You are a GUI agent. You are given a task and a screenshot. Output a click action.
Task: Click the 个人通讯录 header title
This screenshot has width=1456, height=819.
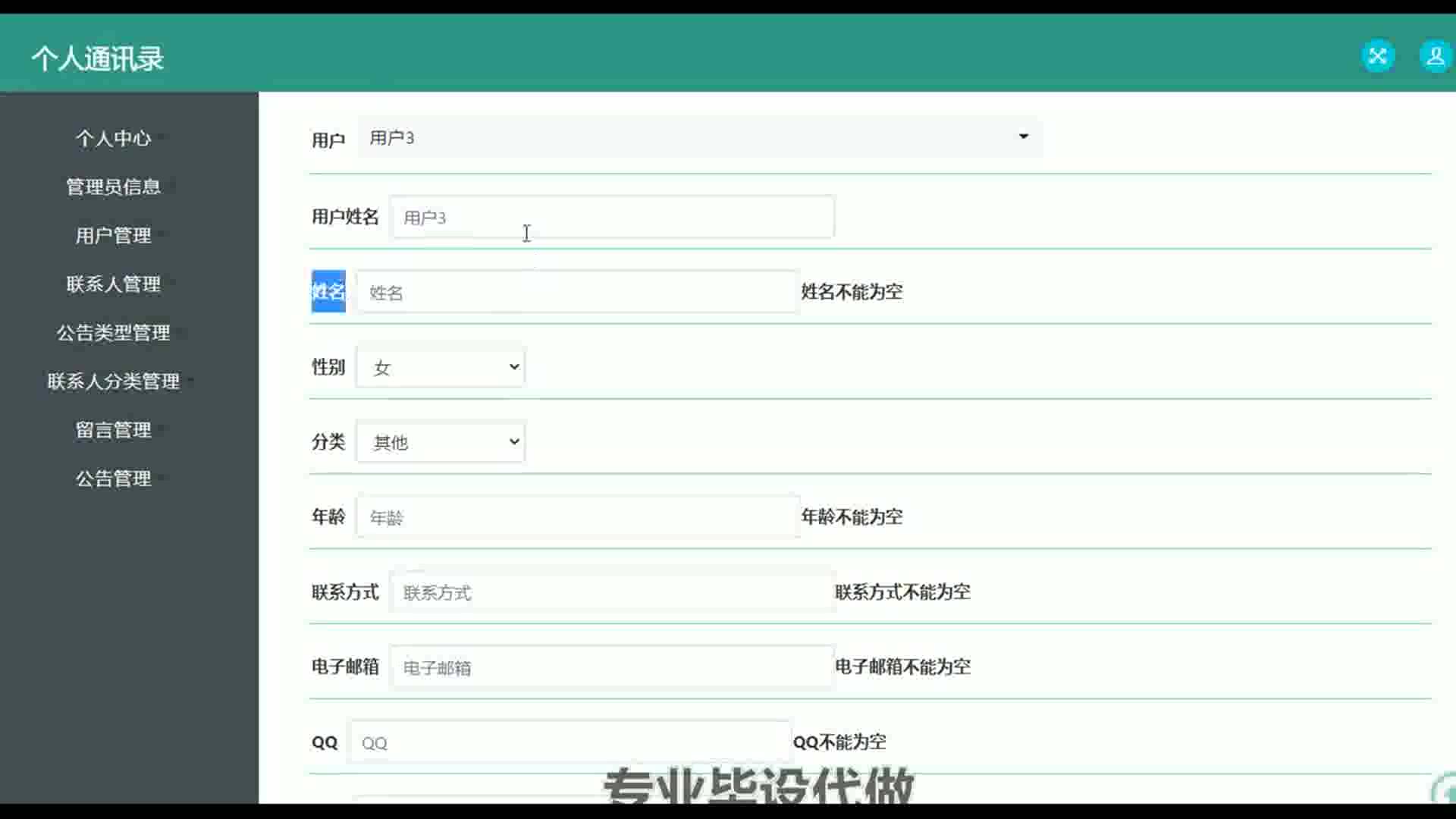[x=98, y=58]
